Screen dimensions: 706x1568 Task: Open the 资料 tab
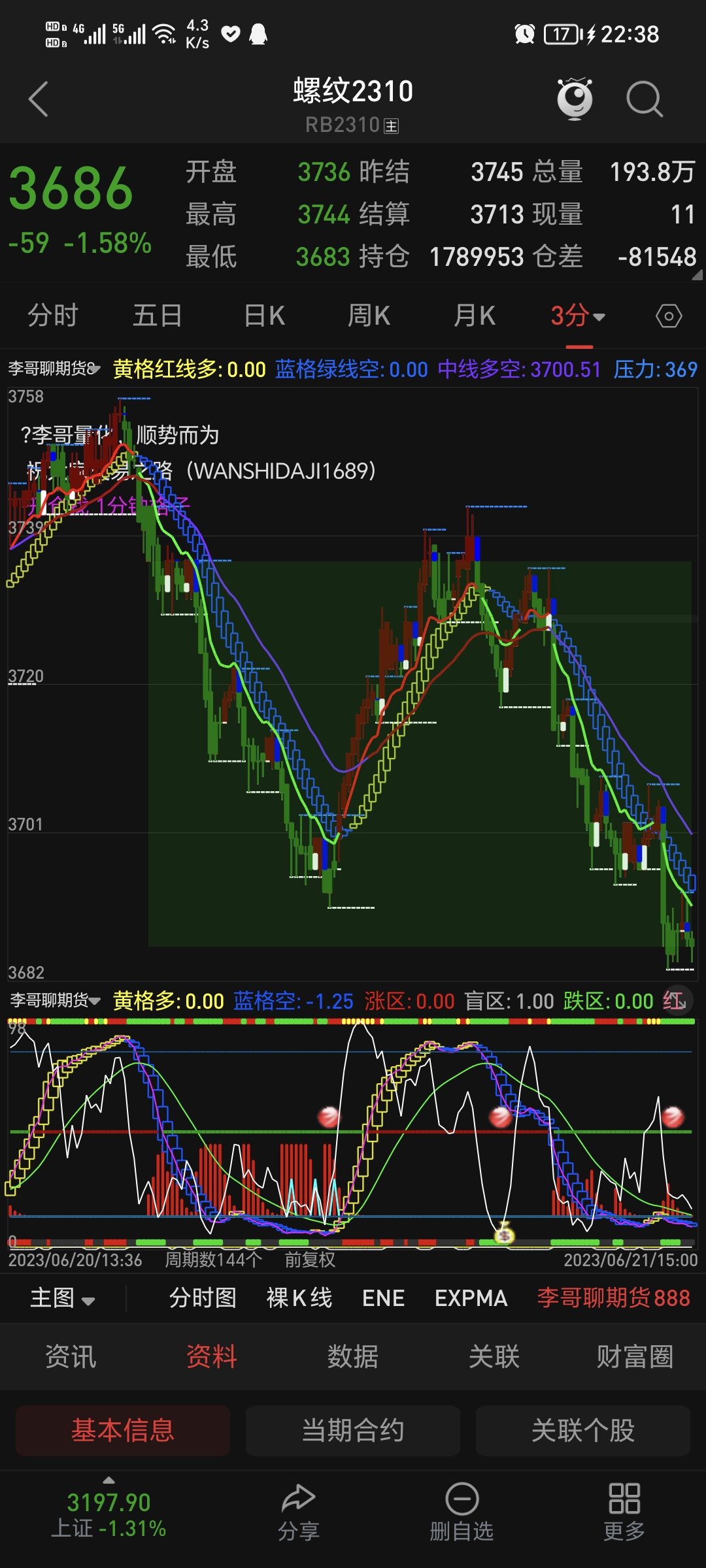[212, 1357]
